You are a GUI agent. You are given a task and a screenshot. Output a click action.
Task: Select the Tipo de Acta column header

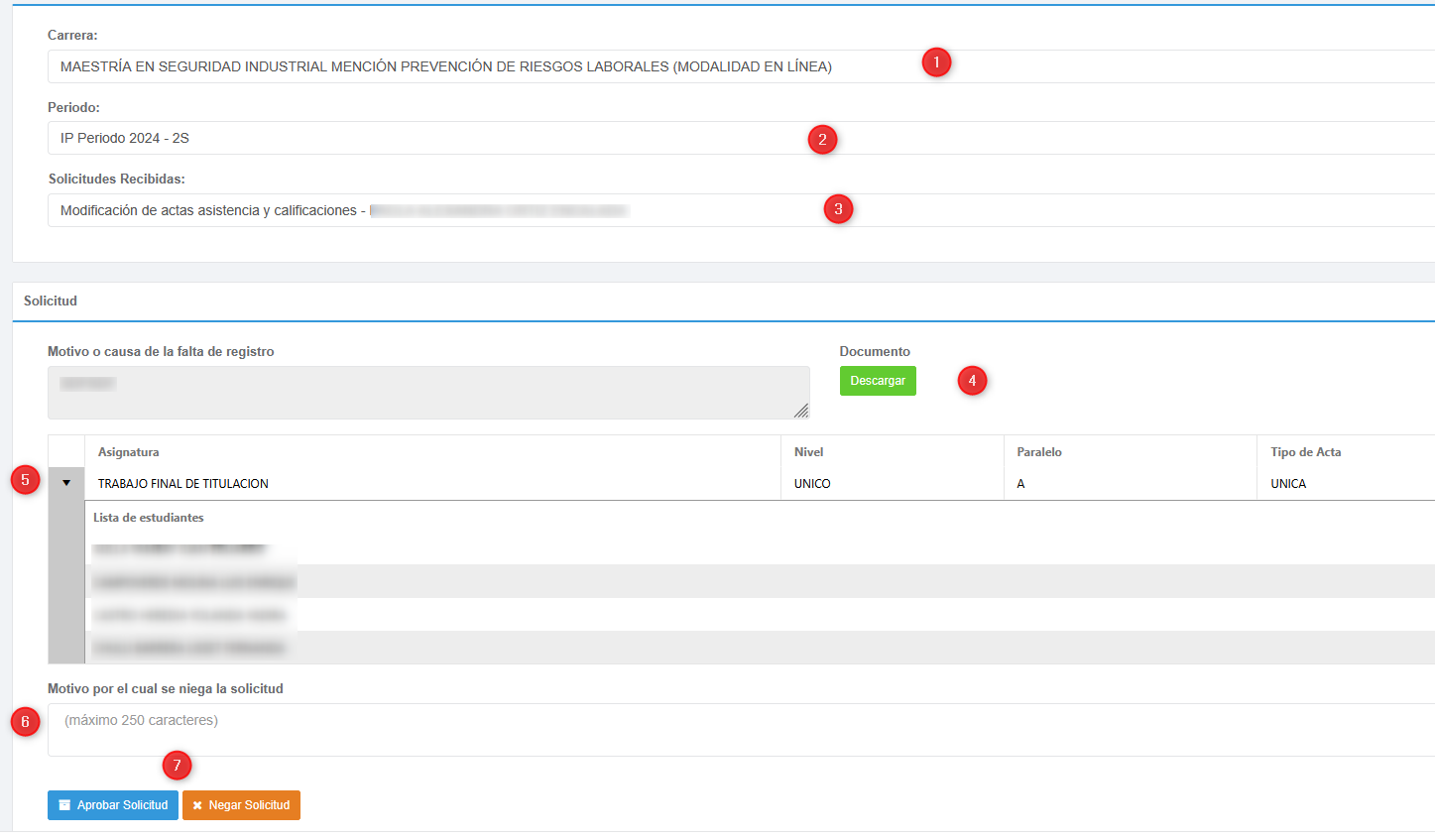pos(1305,452)
